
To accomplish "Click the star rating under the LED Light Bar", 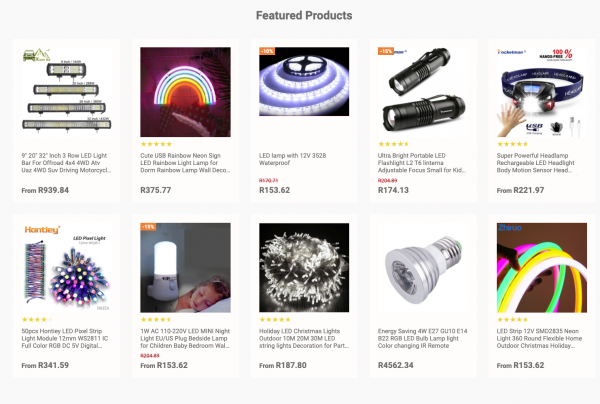I will (36, 144).
